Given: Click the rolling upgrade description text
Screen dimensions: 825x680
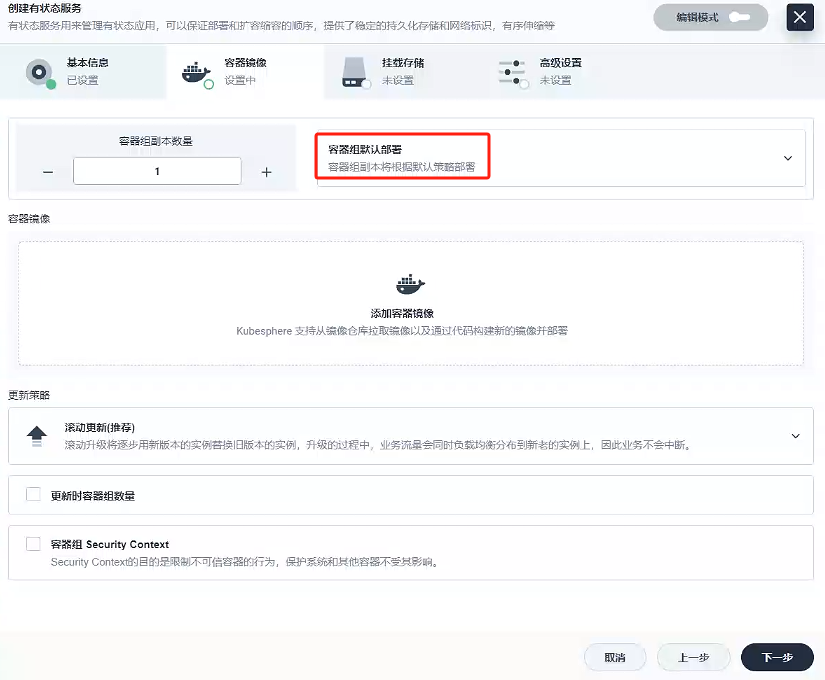Looking at the screenshot, I should click(377, 445).
